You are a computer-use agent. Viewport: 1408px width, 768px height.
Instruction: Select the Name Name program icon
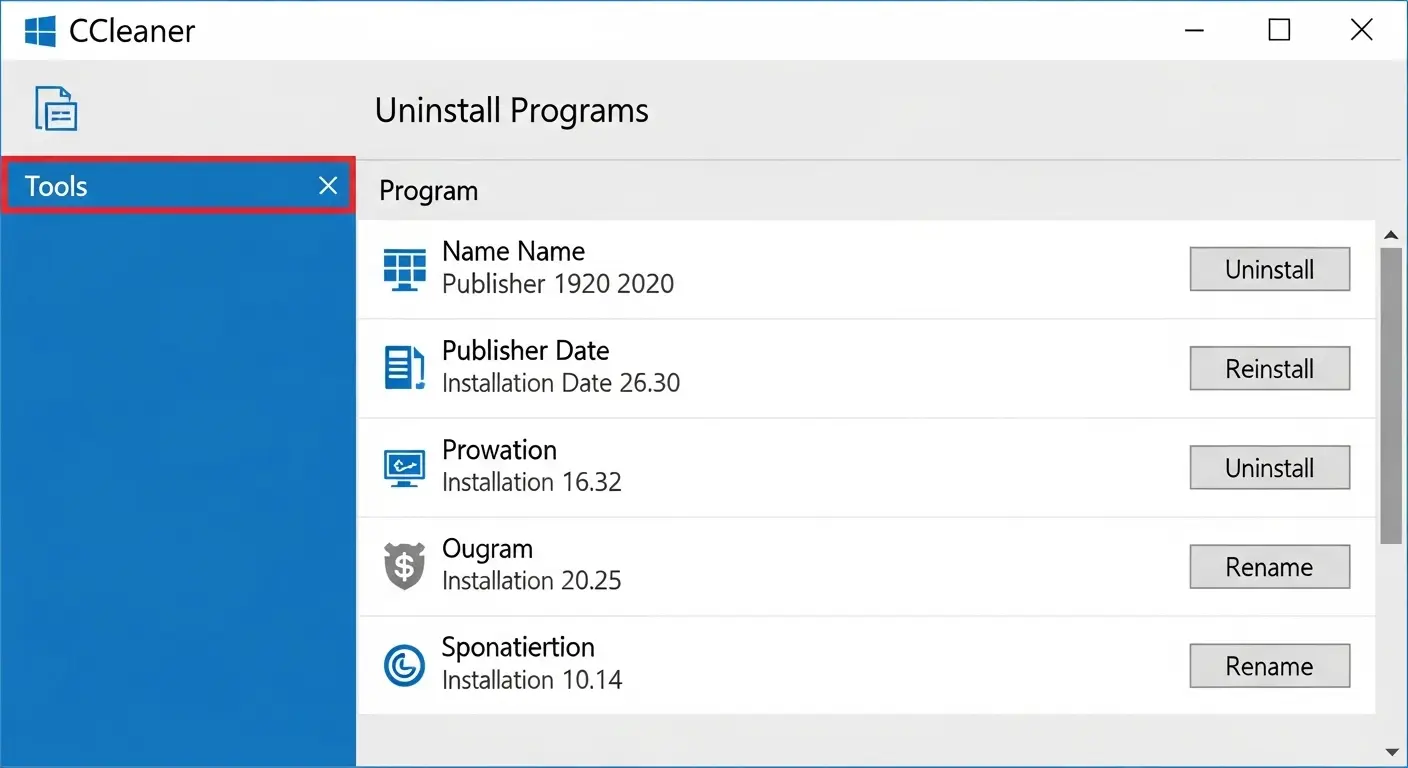pyautogui.click(x=404, y=268)
